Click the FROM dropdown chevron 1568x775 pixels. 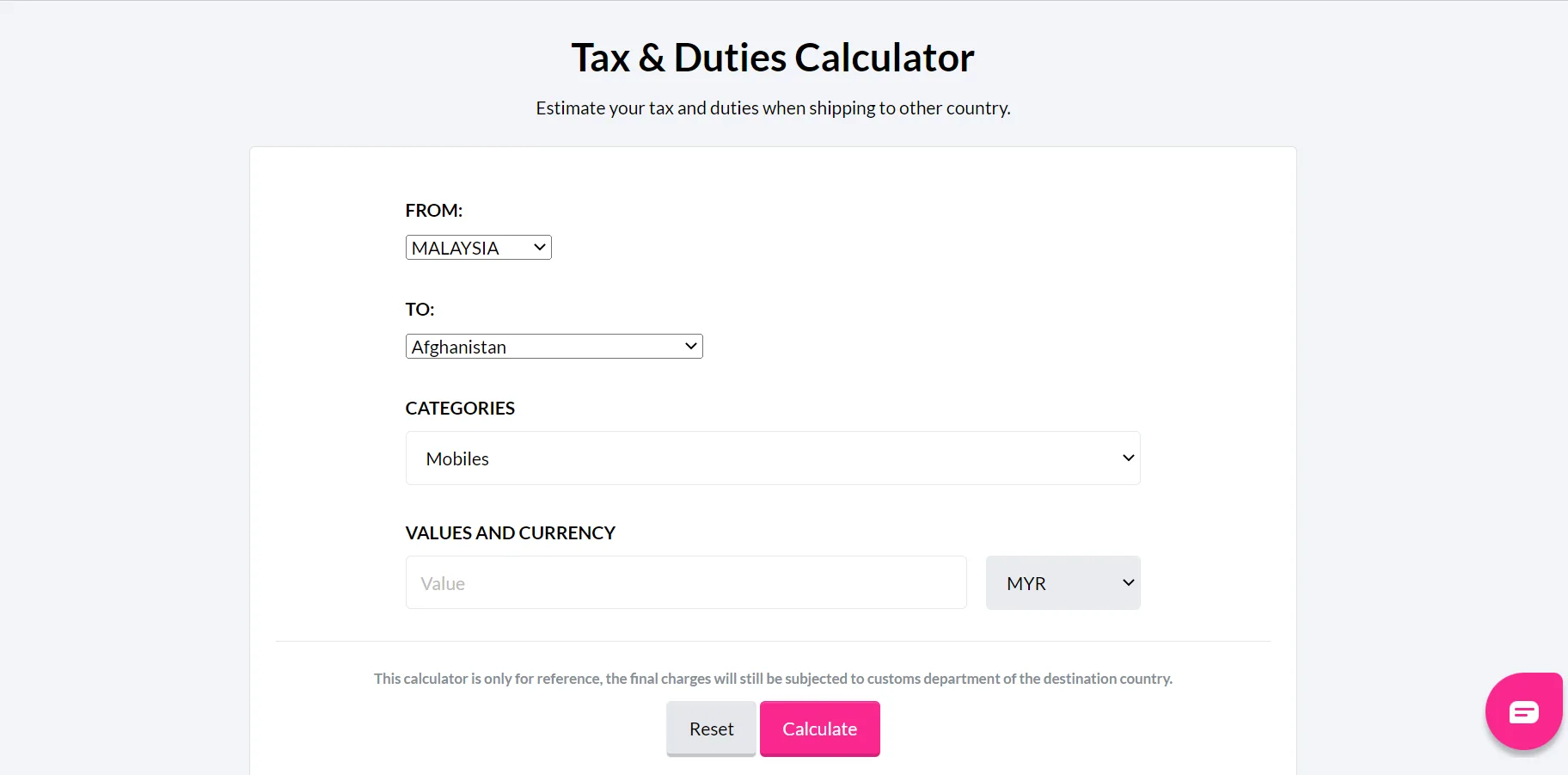538,247
